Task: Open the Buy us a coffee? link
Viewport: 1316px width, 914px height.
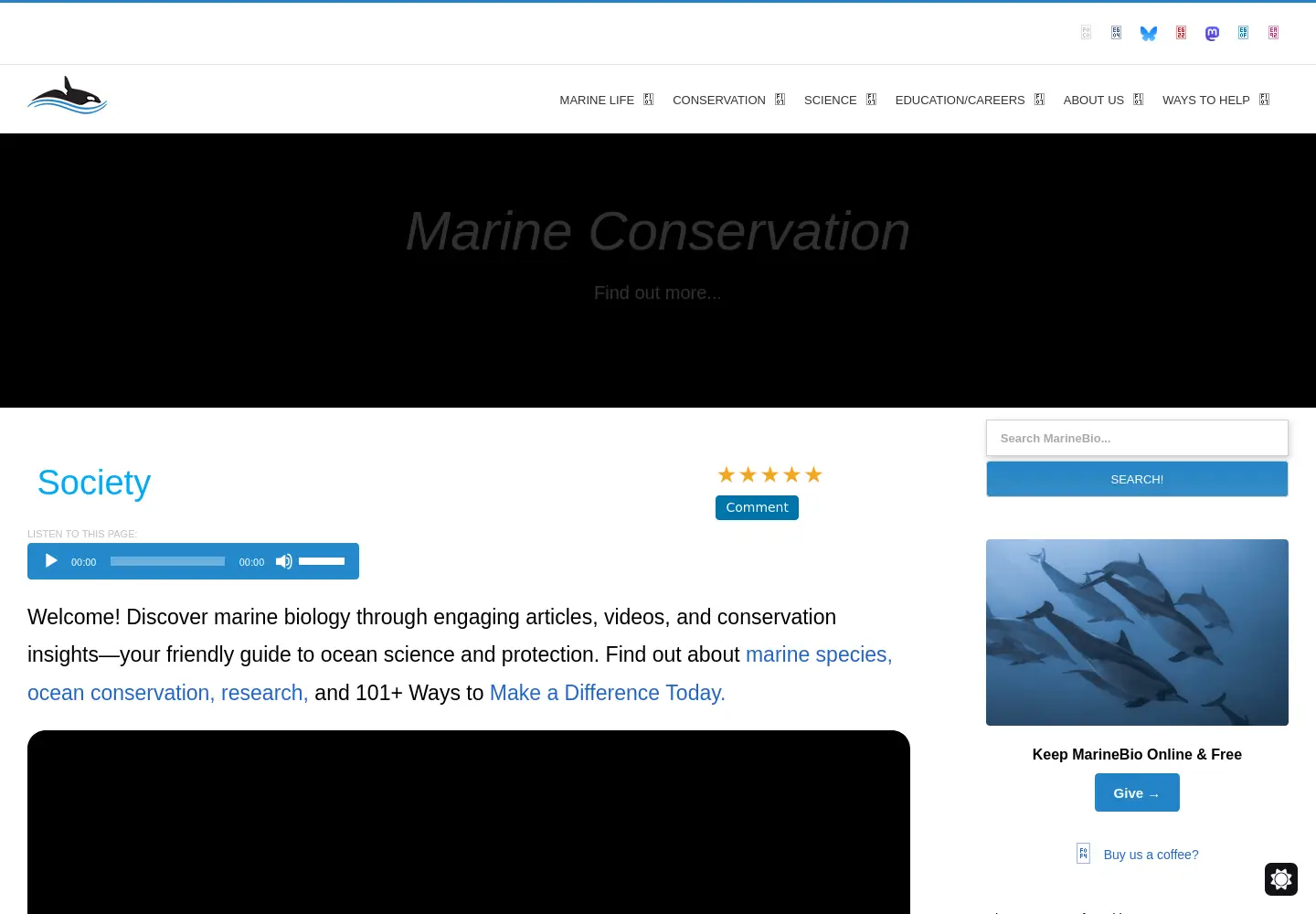Action: [x=1151, y=855]
